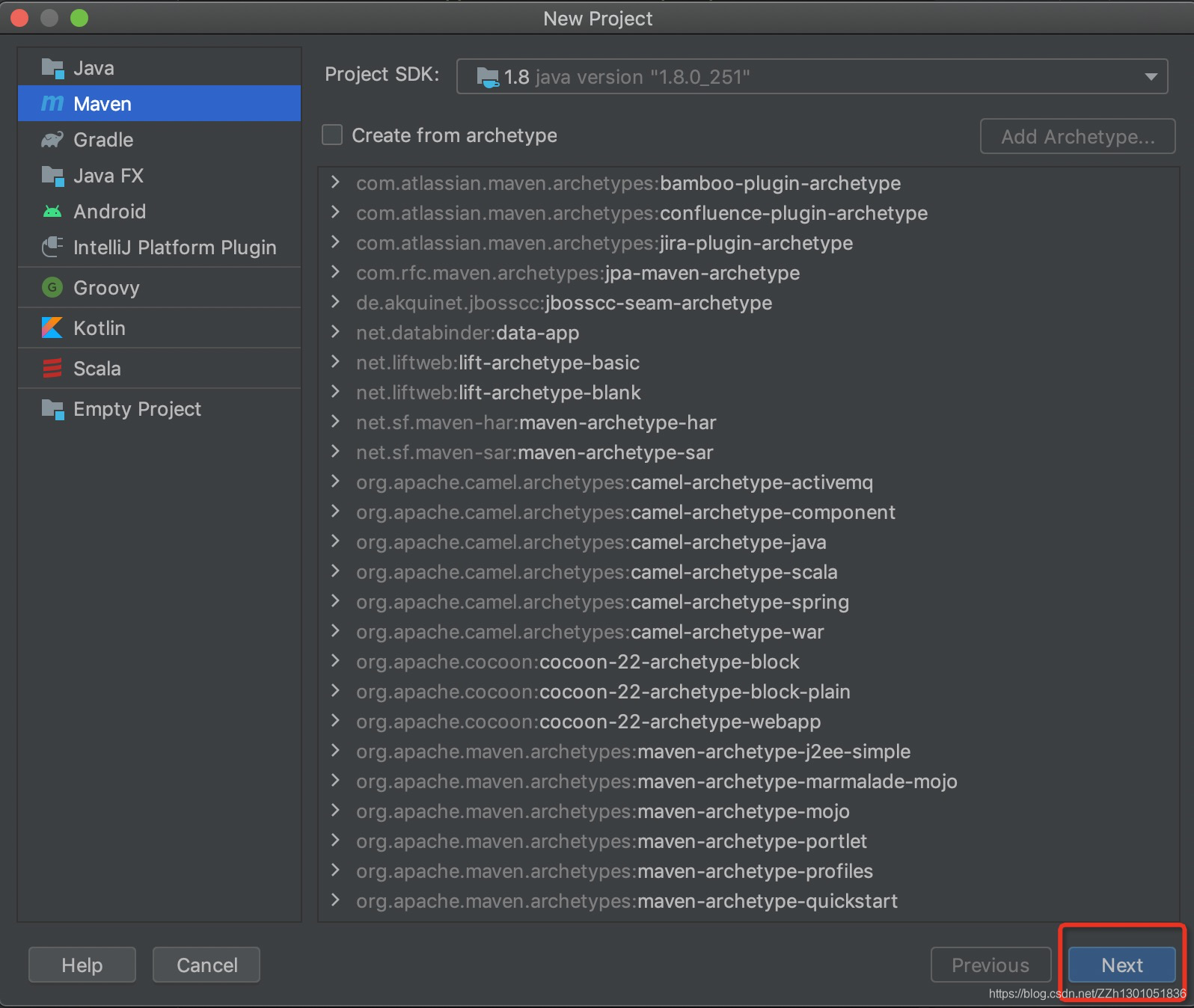Click the Empty Project folder icon
1194x1008 pixels.
[x=52, y=409]
